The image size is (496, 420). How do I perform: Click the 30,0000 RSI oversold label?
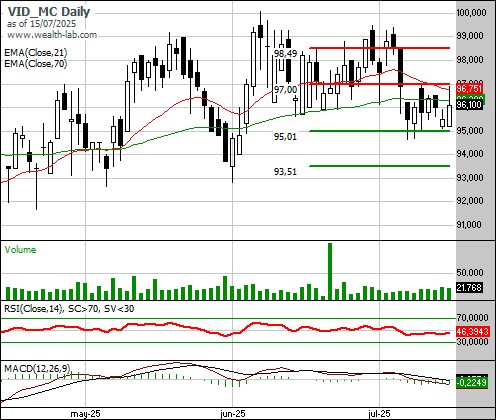[472, 341]
